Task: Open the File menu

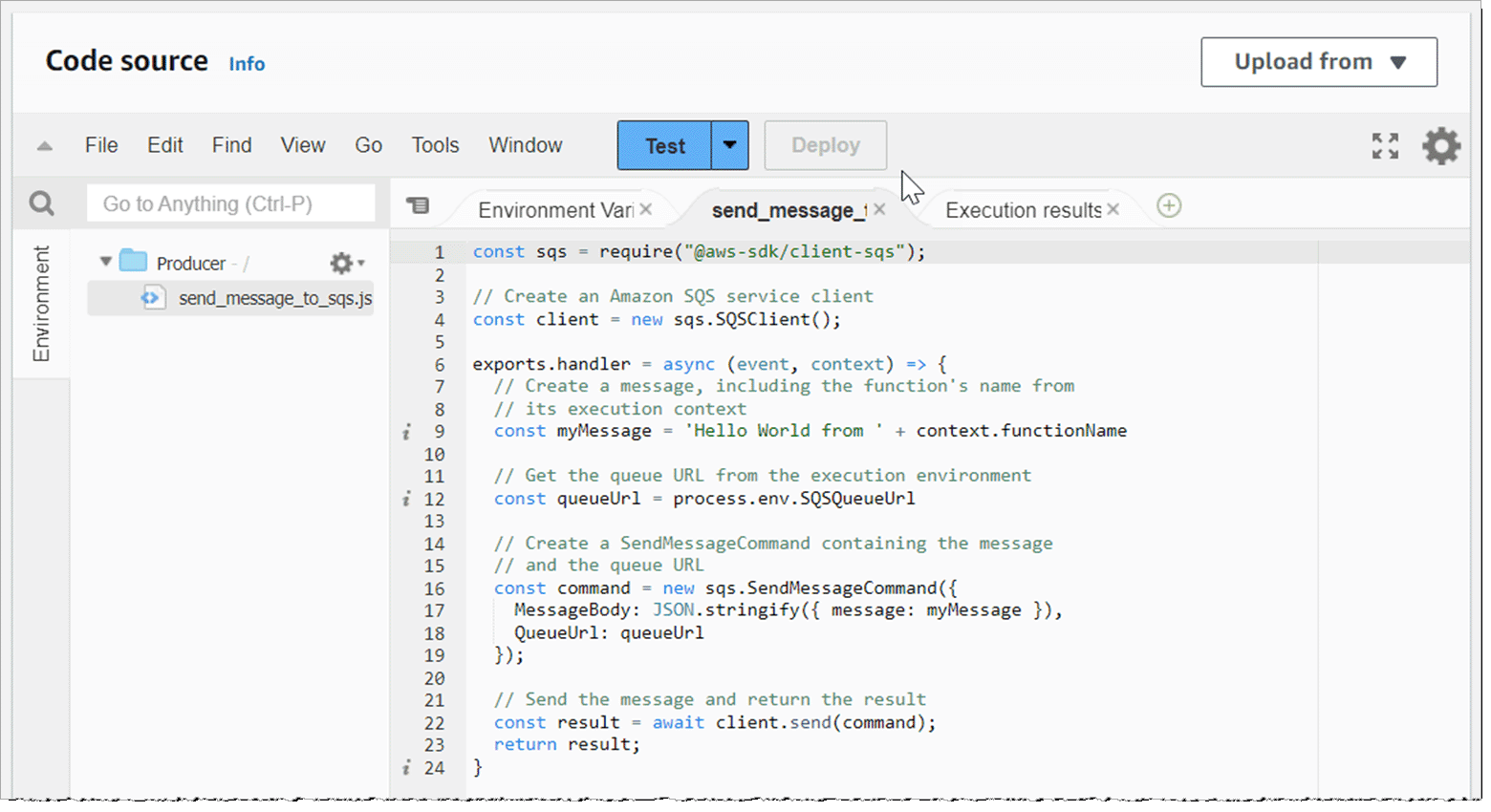Action: [x=101, y=145]
